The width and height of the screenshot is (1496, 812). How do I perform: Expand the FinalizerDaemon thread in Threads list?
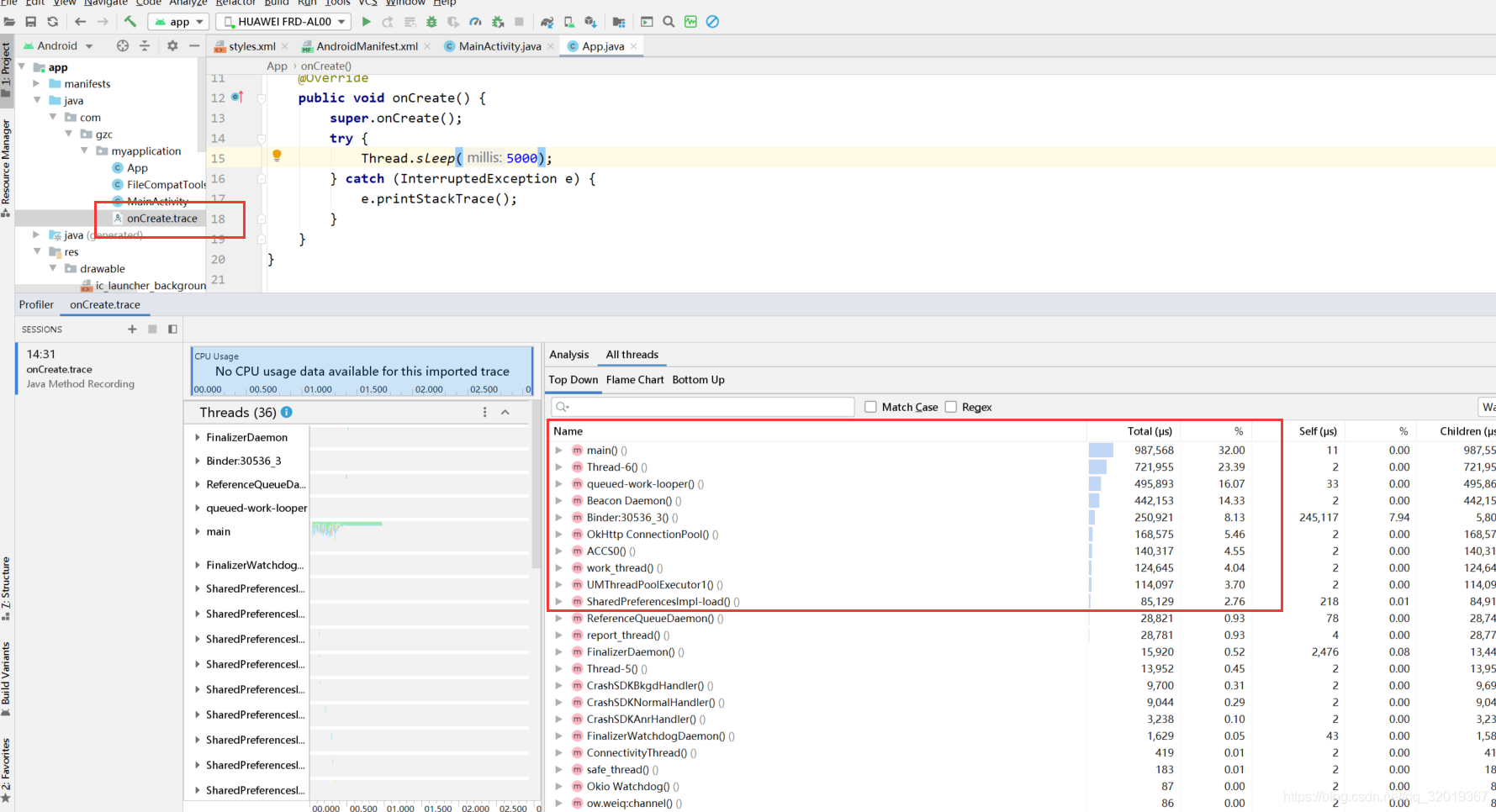(x=198, y=438)
